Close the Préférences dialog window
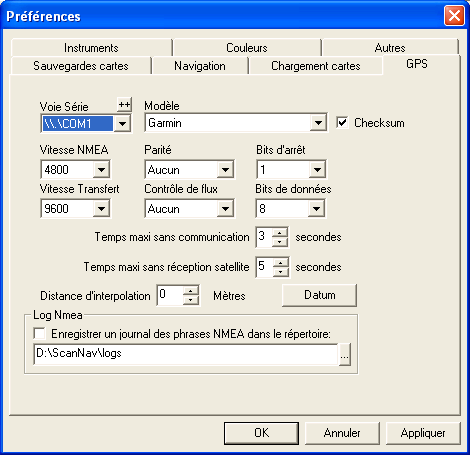 click(x=454, y=15)
